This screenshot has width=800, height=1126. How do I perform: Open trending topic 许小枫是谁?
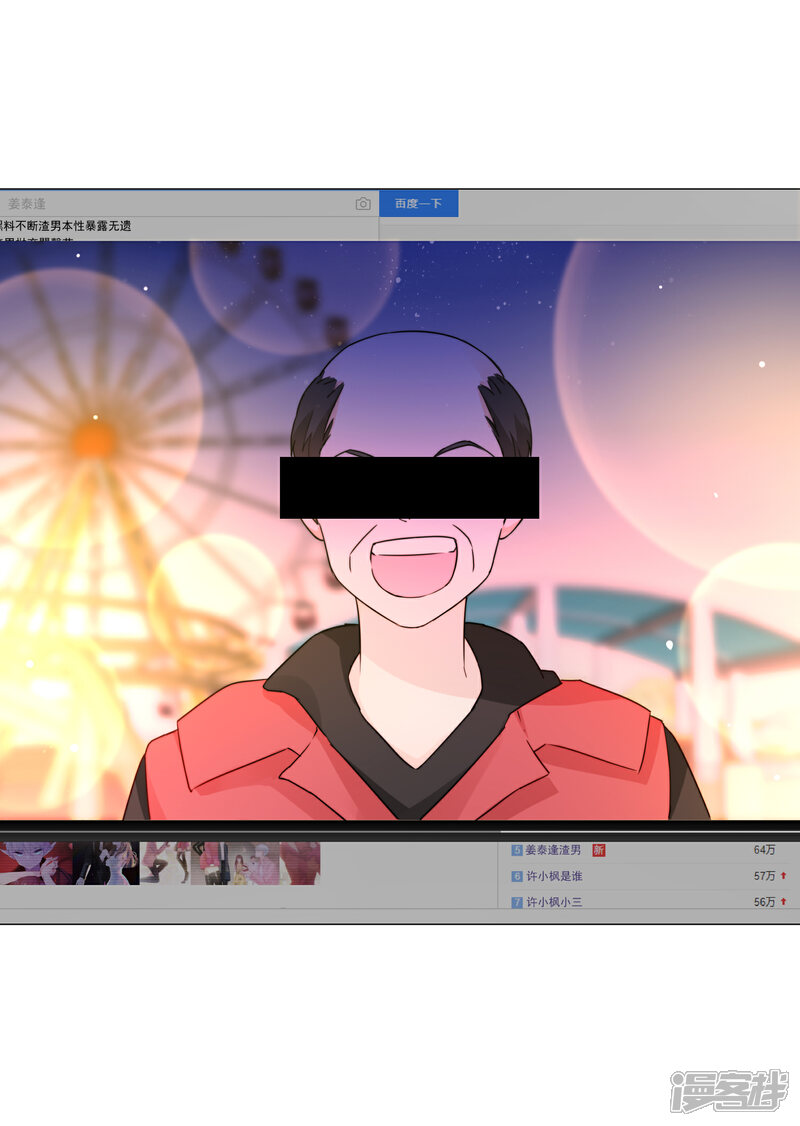point(554,876)
